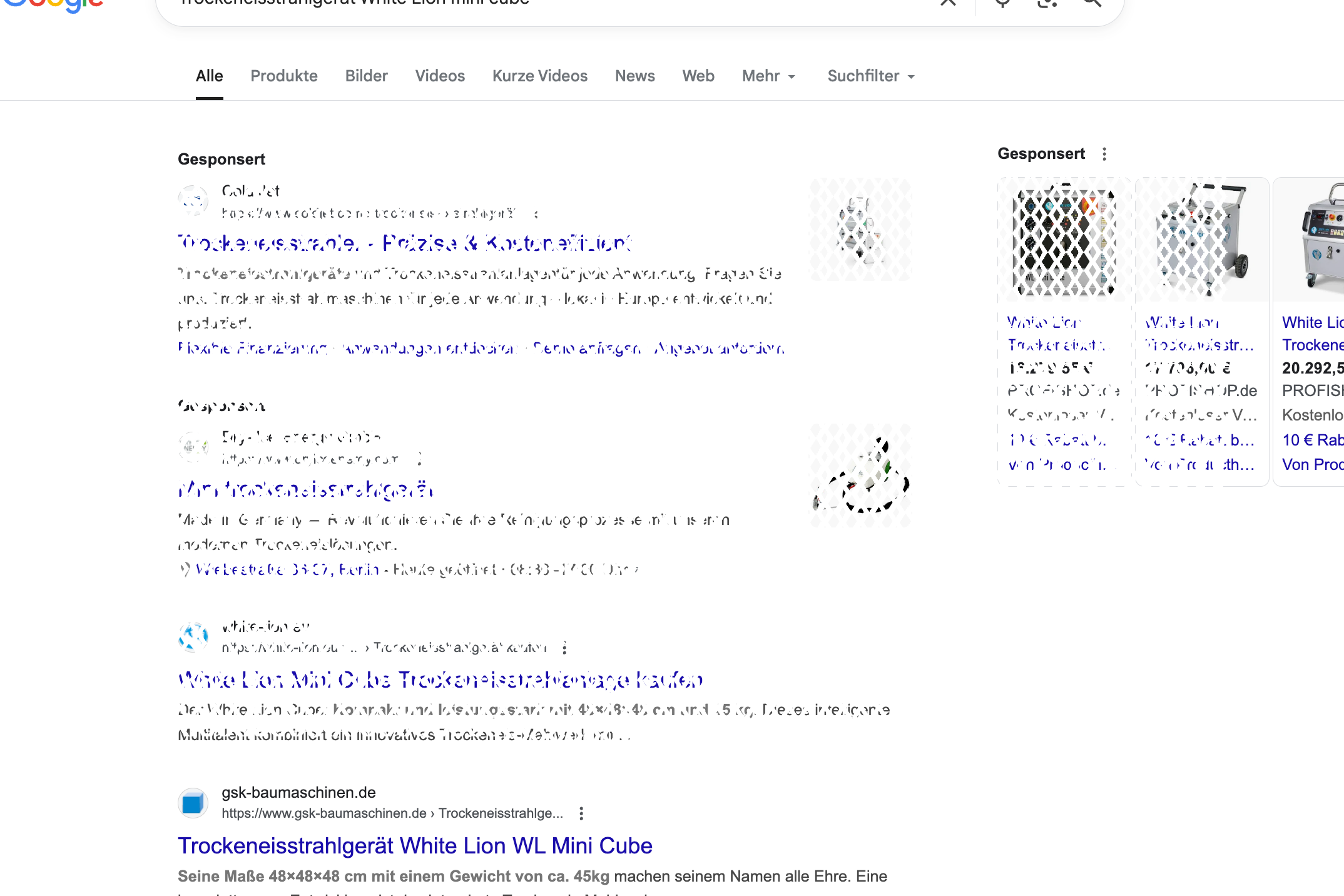Open three-dot menu for gsk-baumaschinen.de result
The width and height of the screenshot is (1344, 896).
pos(581,813)
